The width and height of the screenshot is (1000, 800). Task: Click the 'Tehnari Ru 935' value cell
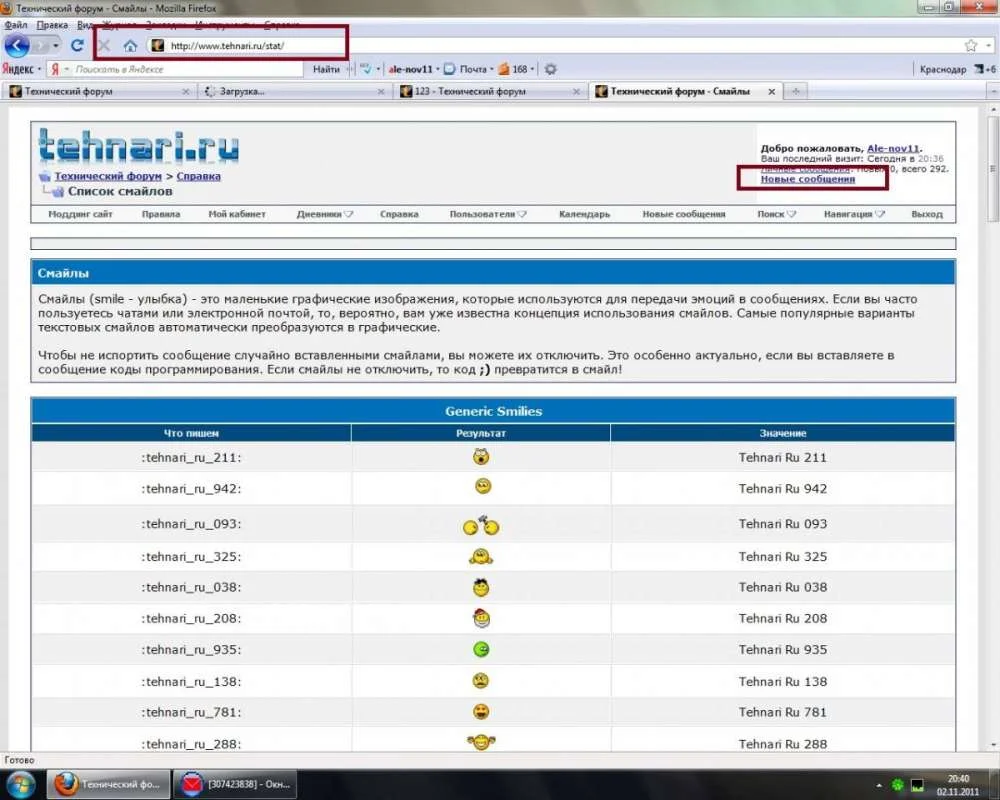tap(783, 649)
